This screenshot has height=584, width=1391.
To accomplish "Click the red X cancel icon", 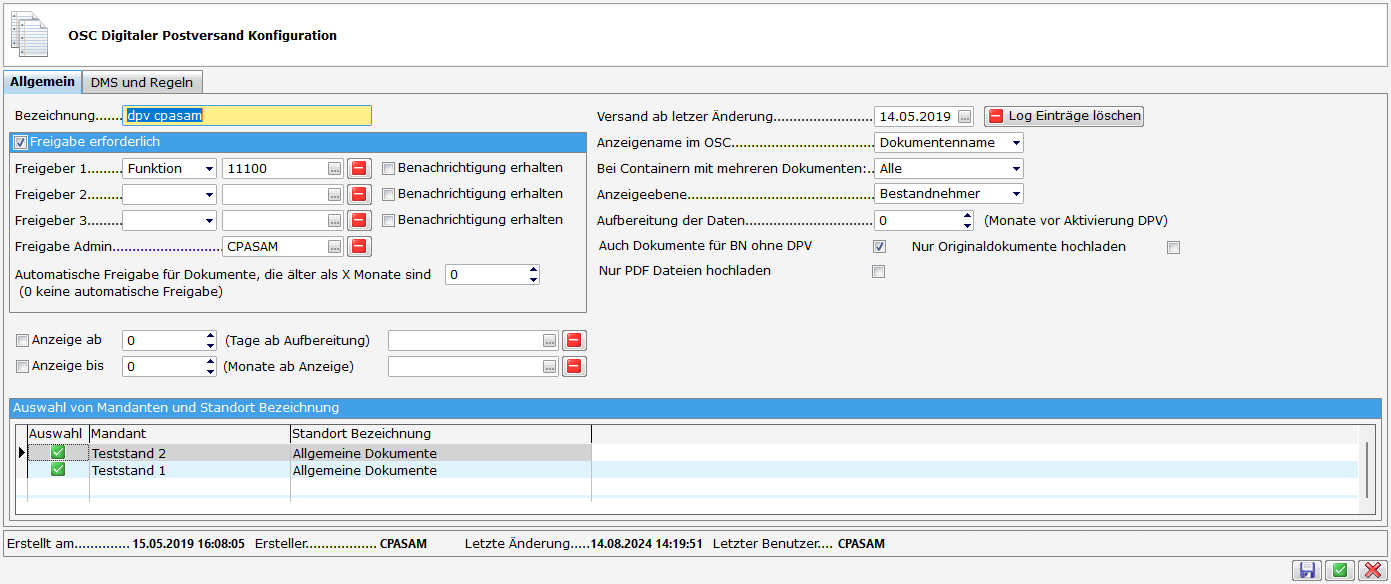I will point(1371,570).
